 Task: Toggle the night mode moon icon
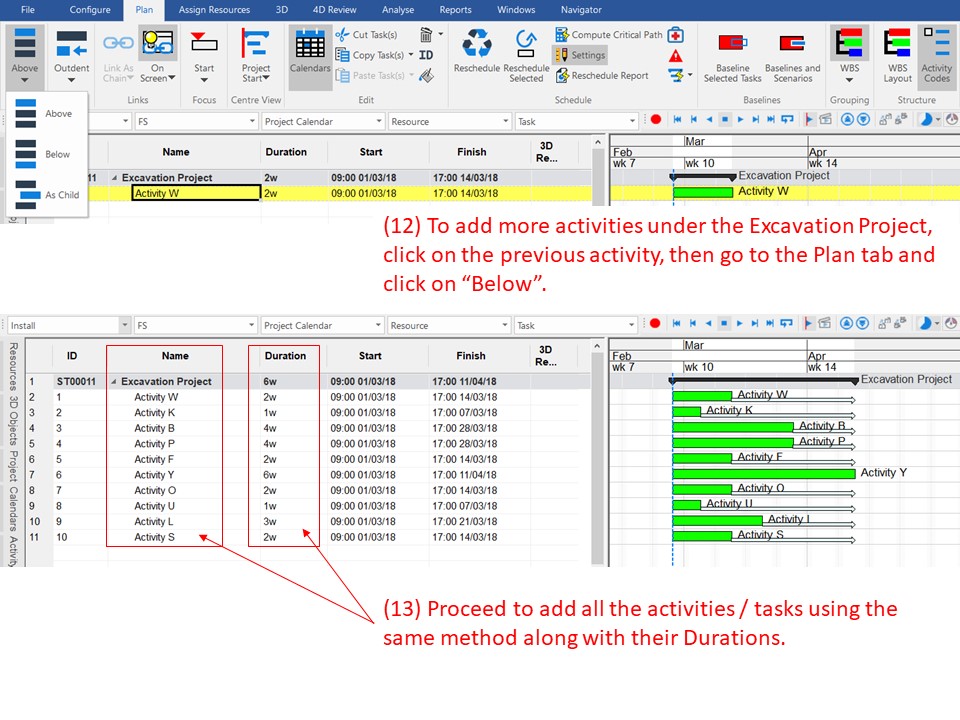click(925, 119)
